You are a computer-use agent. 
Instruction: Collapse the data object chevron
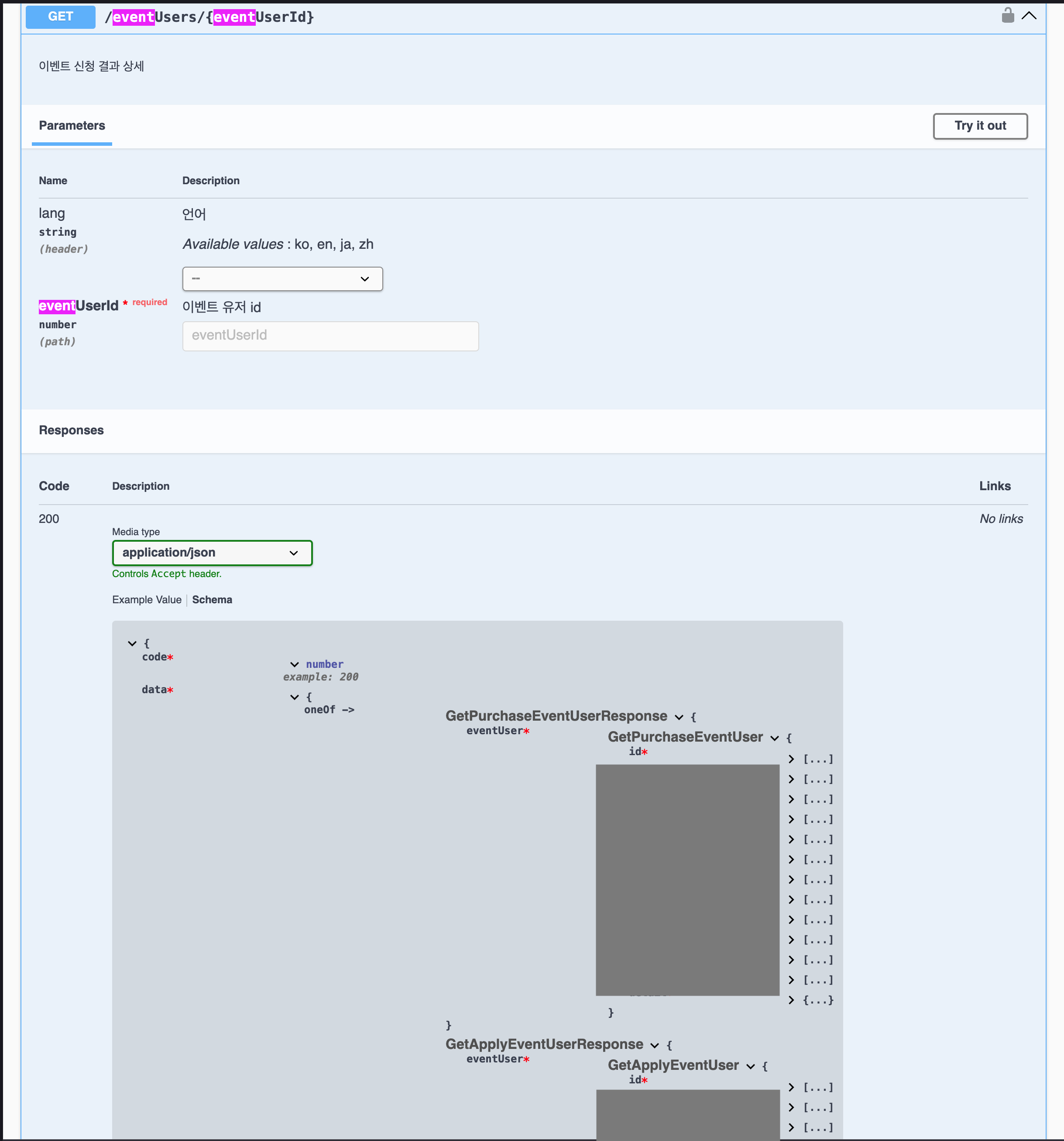295,698
